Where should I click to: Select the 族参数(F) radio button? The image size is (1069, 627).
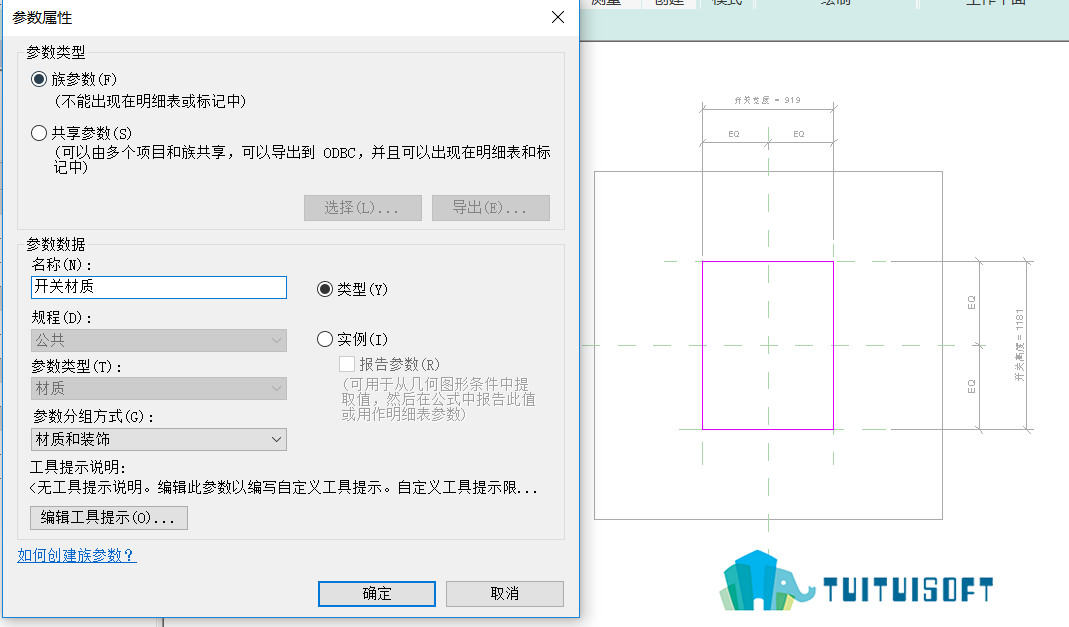39,79
